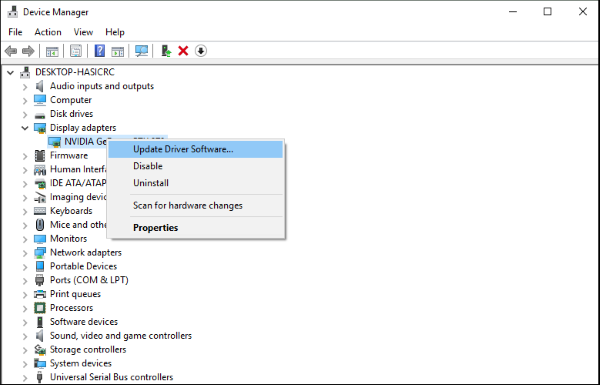Select the Processors label
Screen dimensions: 600x385
pos(72,308)
